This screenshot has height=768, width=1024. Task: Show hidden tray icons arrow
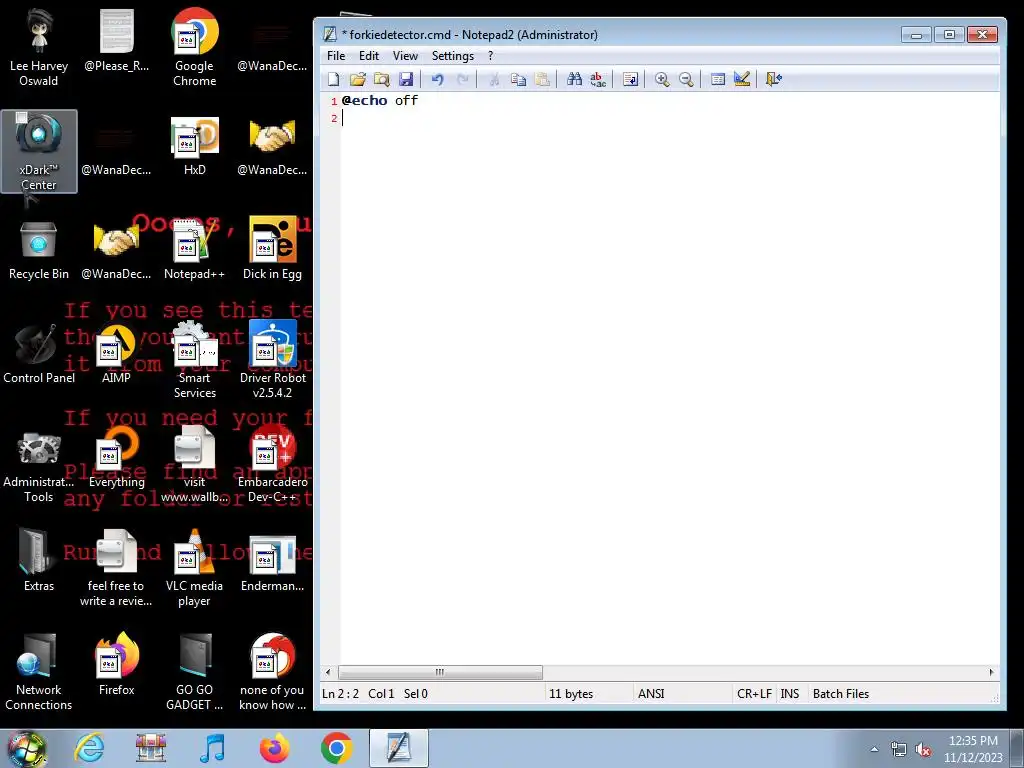(874, 750)
